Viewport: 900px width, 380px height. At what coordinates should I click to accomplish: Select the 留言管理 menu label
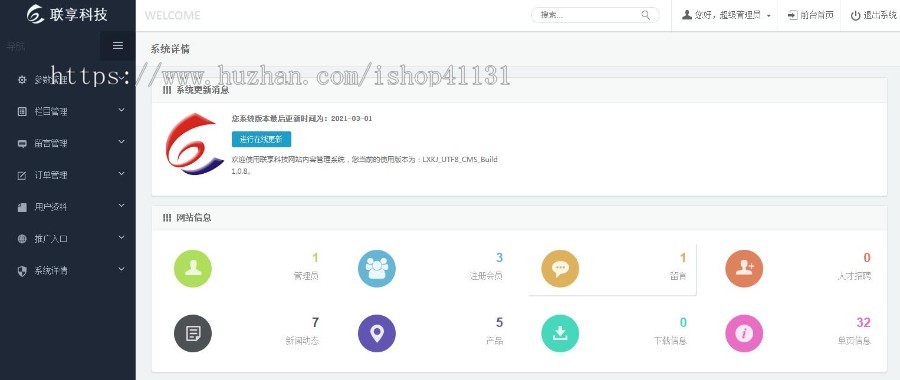tap(51, 144)
